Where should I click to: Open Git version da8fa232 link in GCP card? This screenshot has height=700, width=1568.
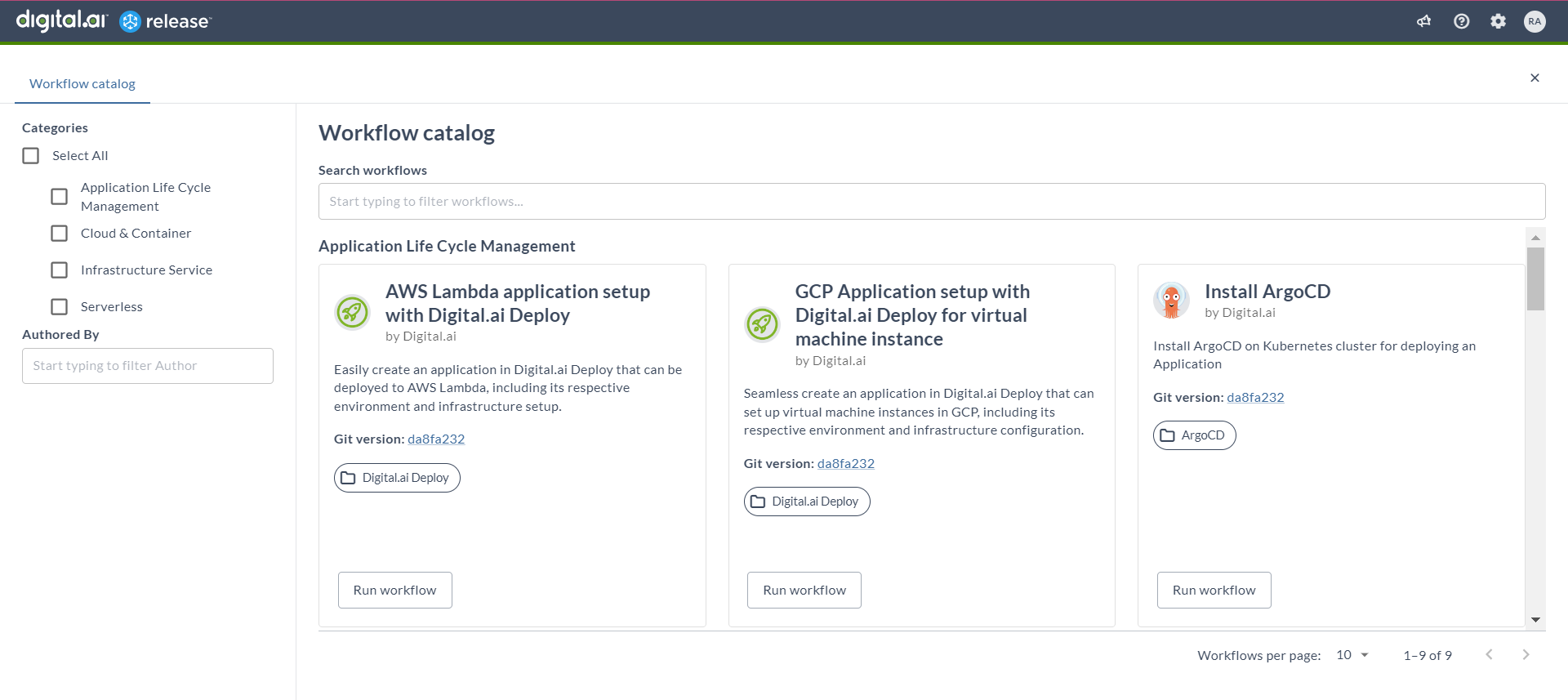point(846,464)
